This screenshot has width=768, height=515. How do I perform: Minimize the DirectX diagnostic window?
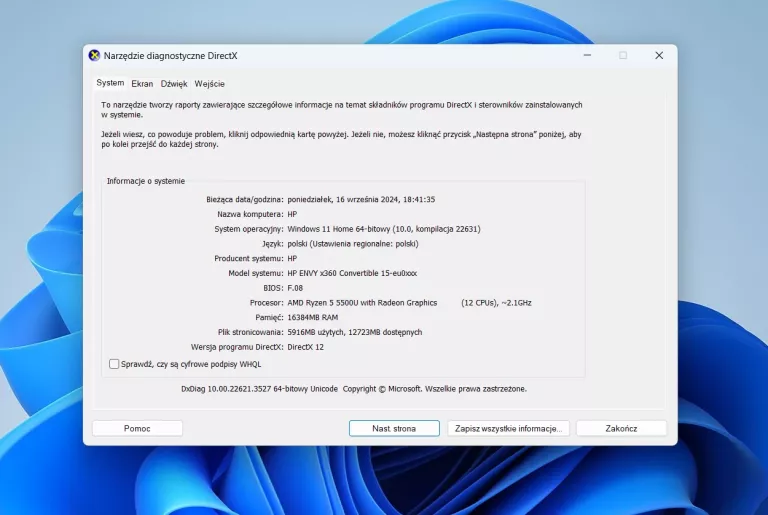point(586,56)
